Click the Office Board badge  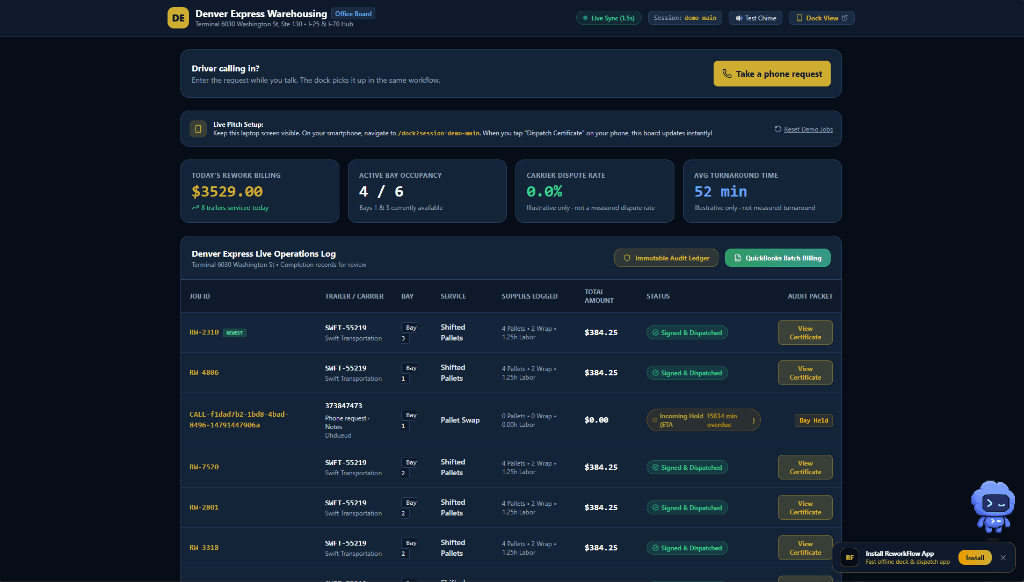pos(353,14)
